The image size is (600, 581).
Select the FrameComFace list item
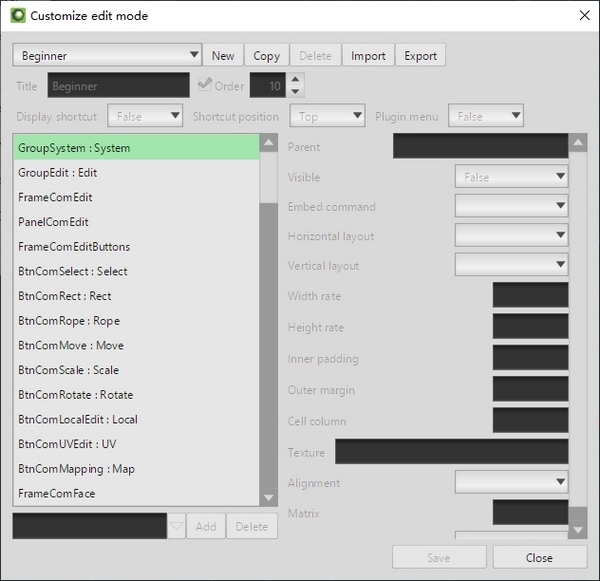137,493
